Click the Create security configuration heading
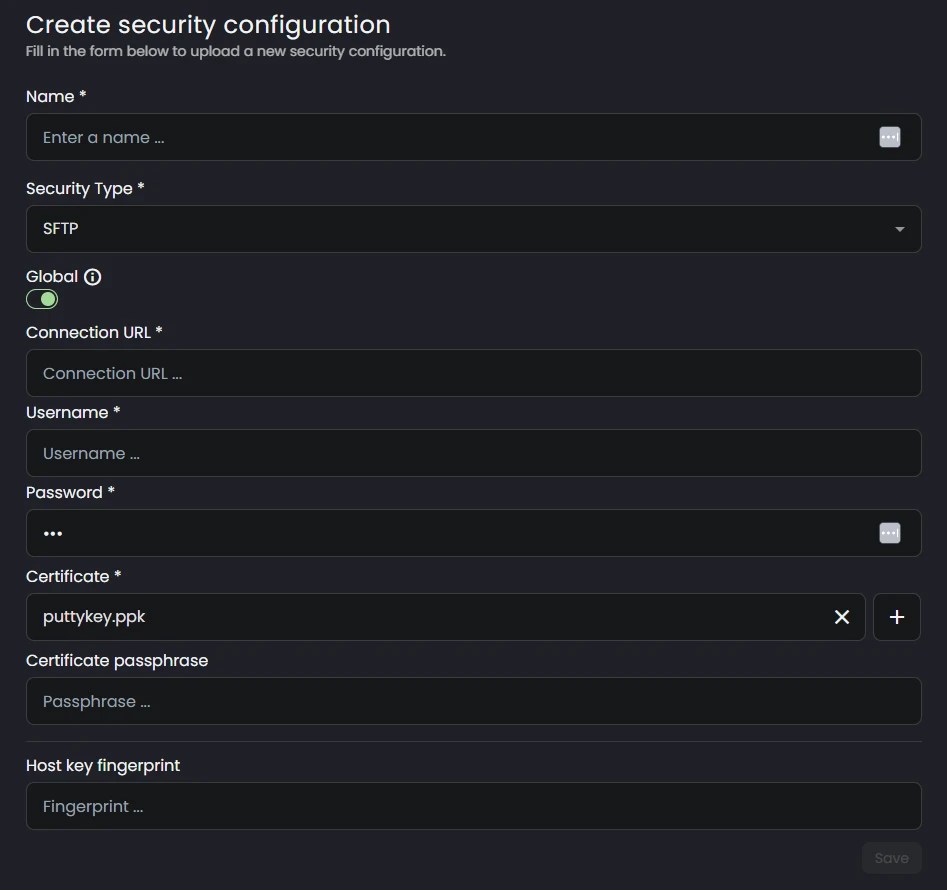This screenshot has width=947, height=890. pos(208,24)
